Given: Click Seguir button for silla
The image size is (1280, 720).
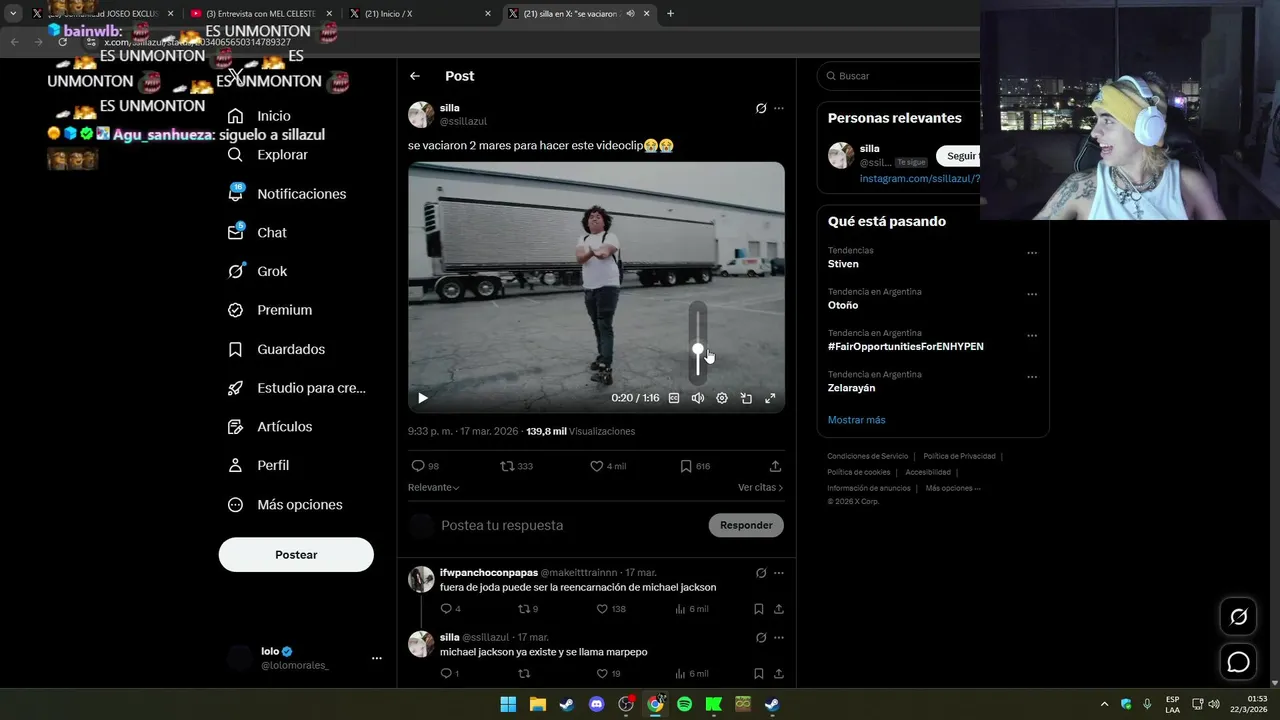Looking at the screenshot, I should pos(958,156).
